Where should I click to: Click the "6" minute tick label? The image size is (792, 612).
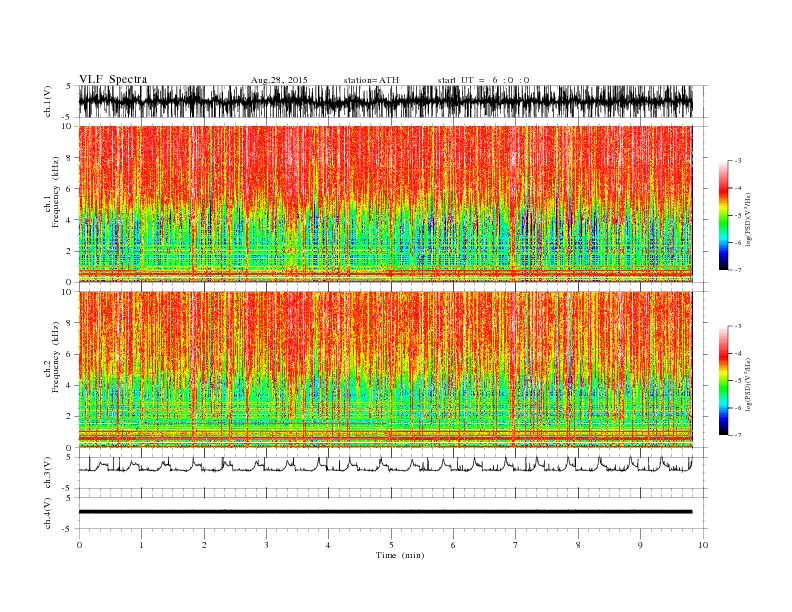pos(453,545)
